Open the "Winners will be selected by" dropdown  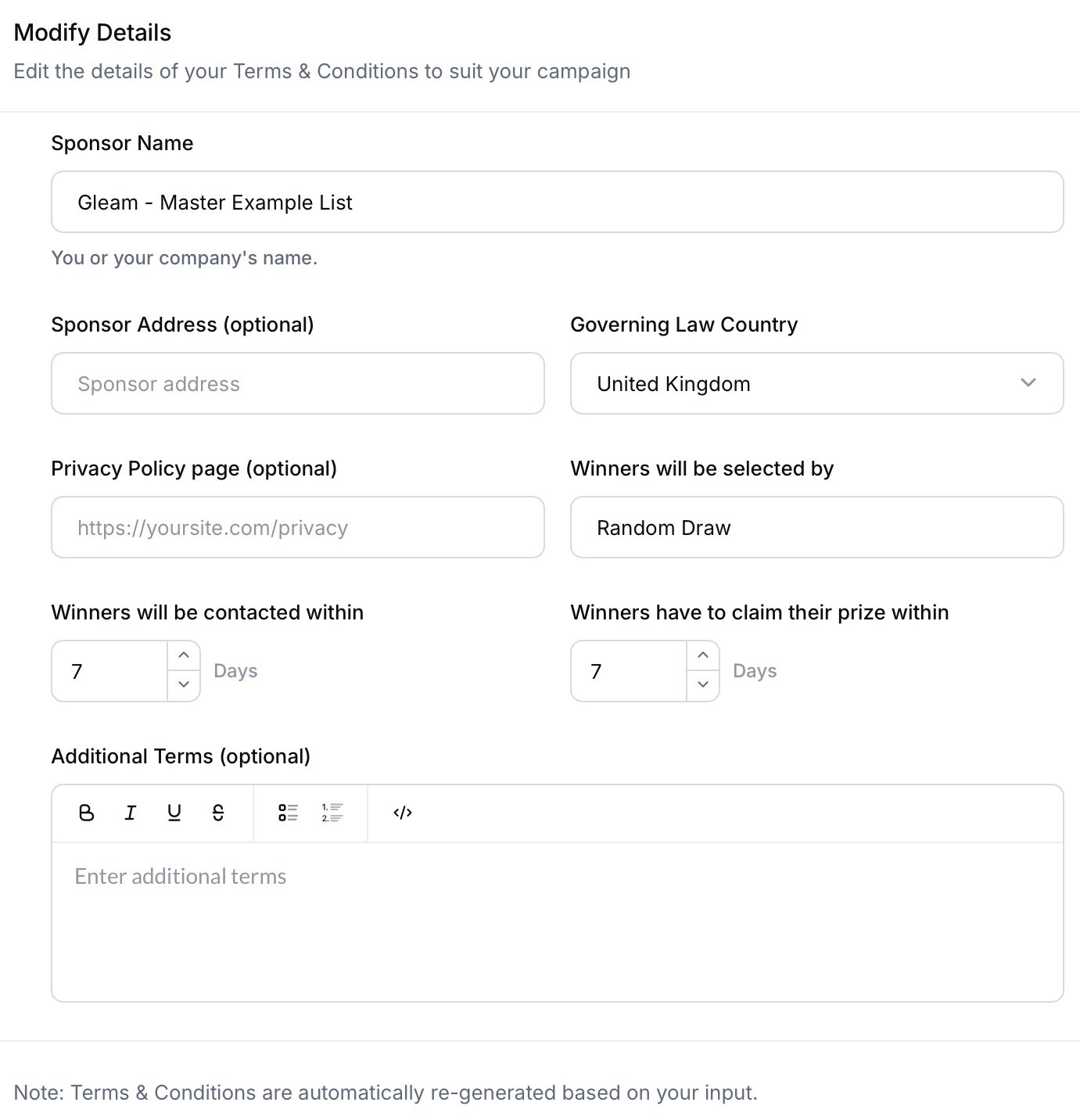[x=816, y=527]
